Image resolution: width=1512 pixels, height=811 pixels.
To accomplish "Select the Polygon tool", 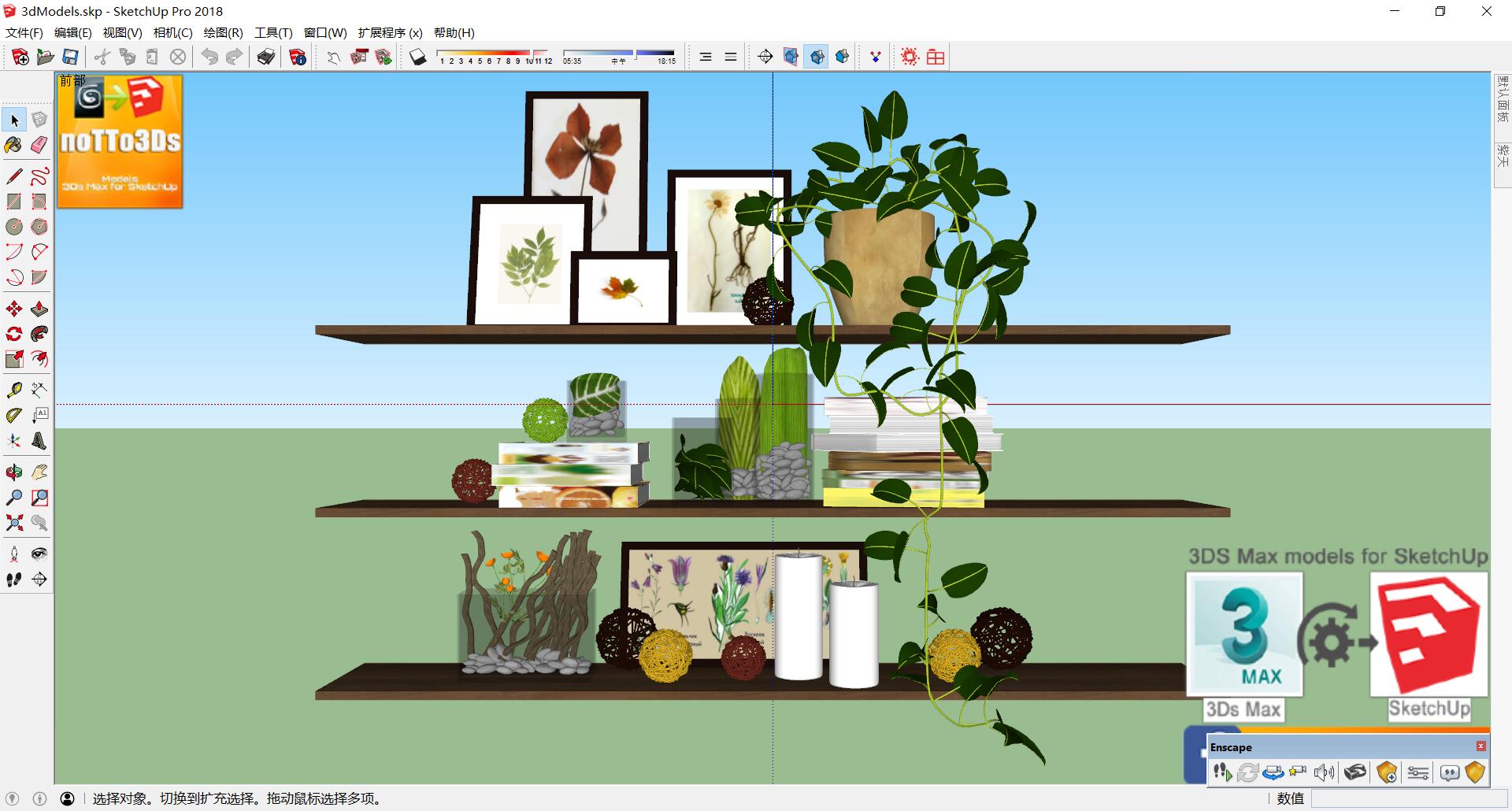I will [x=39, y=227].
